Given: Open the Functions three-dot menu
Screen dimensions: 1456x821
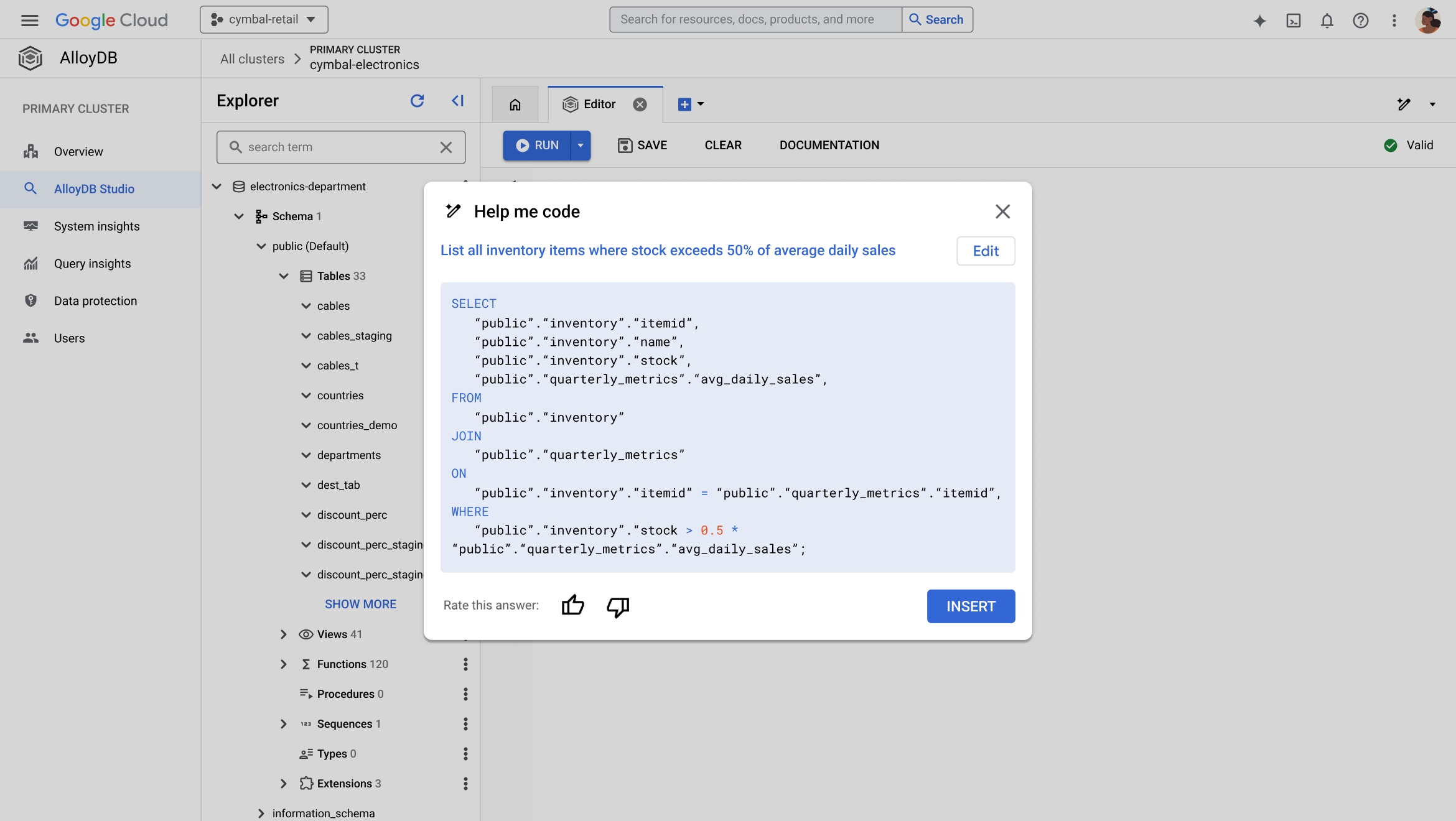Looking at the screenshot, I should pyautogui.click(x=465, y=664).
